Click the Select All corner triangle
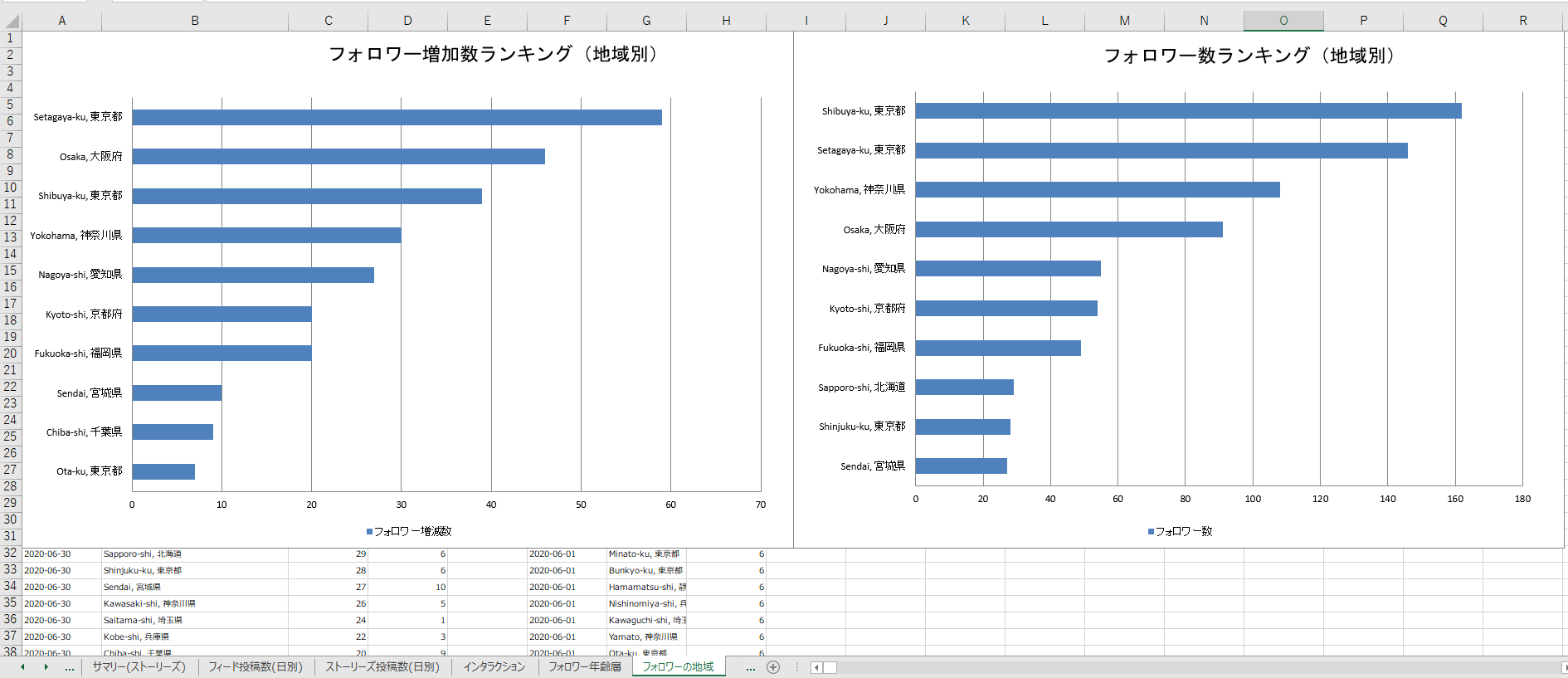Screen dimensions: 1568x678 [12, 21]
